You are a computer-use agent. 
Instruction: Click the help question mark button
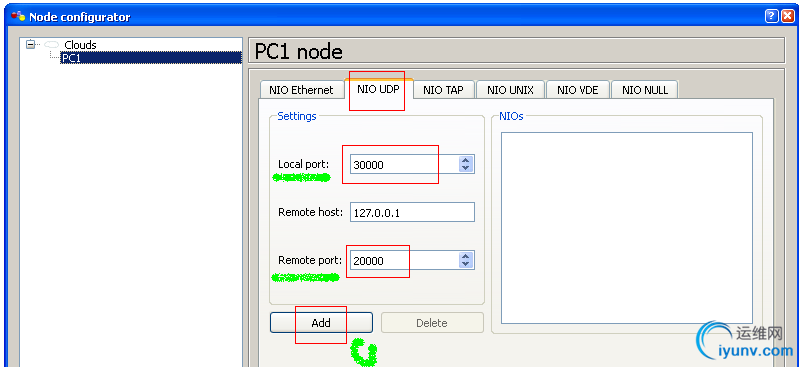click(771, 16)
